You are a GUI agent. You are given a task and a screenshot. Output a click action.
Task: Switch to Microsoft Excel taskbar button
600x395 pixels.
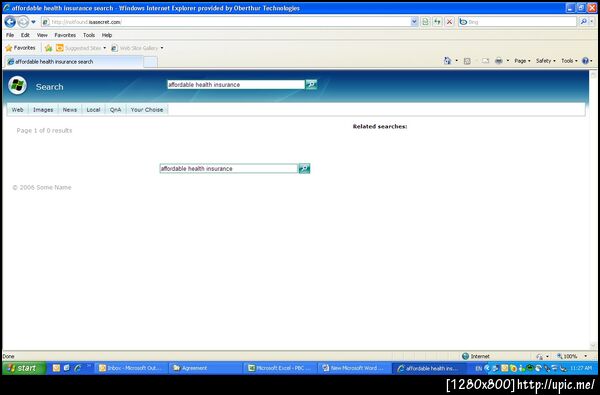tap(280, 368)
